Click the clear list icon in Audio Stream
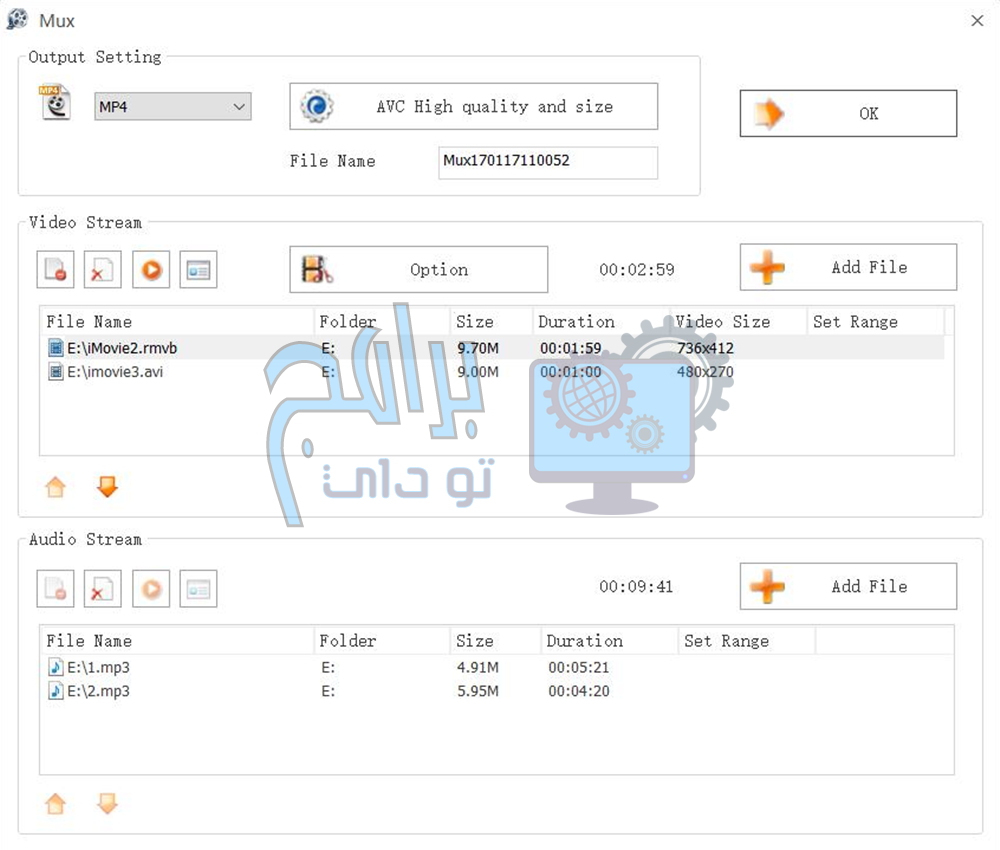The height and width of the screenshot is (850, 1000). [102, 589]
